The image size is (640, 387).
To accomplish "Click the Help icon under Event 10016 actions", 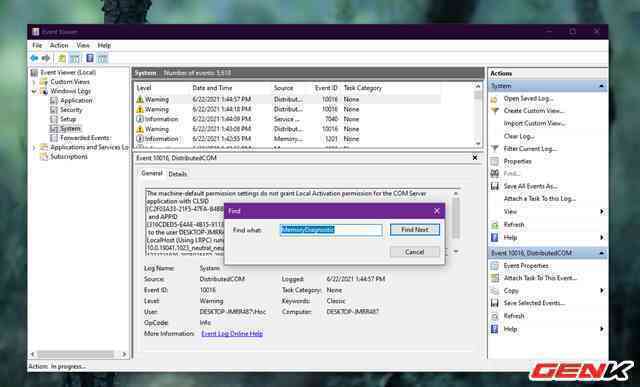I will click(x=494, y=329).
